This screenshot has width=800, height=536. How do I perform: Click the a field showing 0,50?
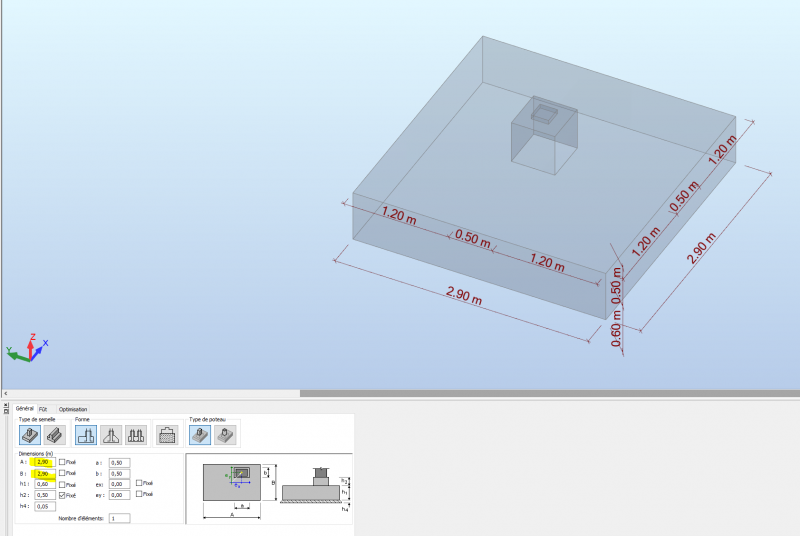click(119, 463)
